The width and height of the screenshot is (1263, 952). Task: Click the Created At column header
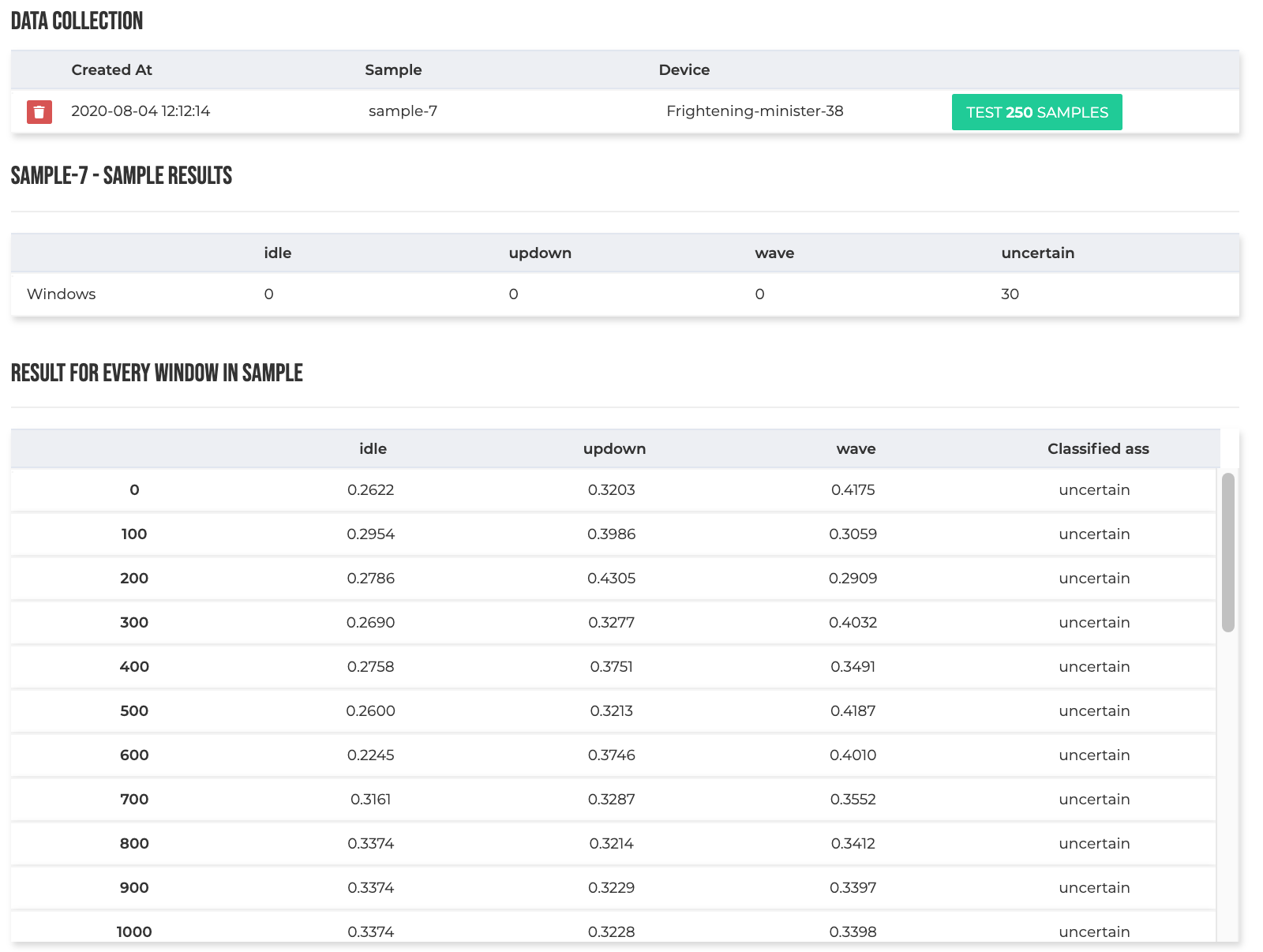tap(111, 69)
